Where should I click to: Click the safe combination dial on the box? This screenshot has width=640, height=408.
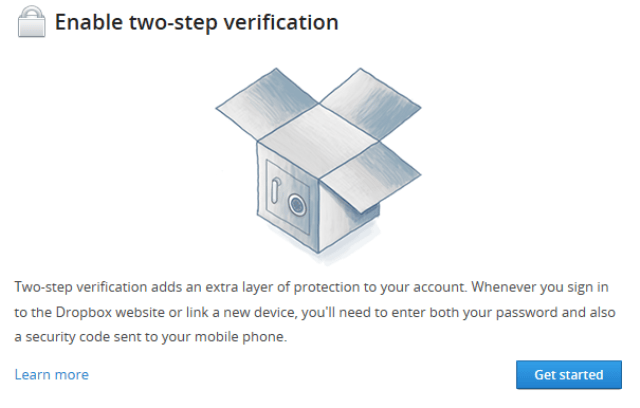point(297,204)
